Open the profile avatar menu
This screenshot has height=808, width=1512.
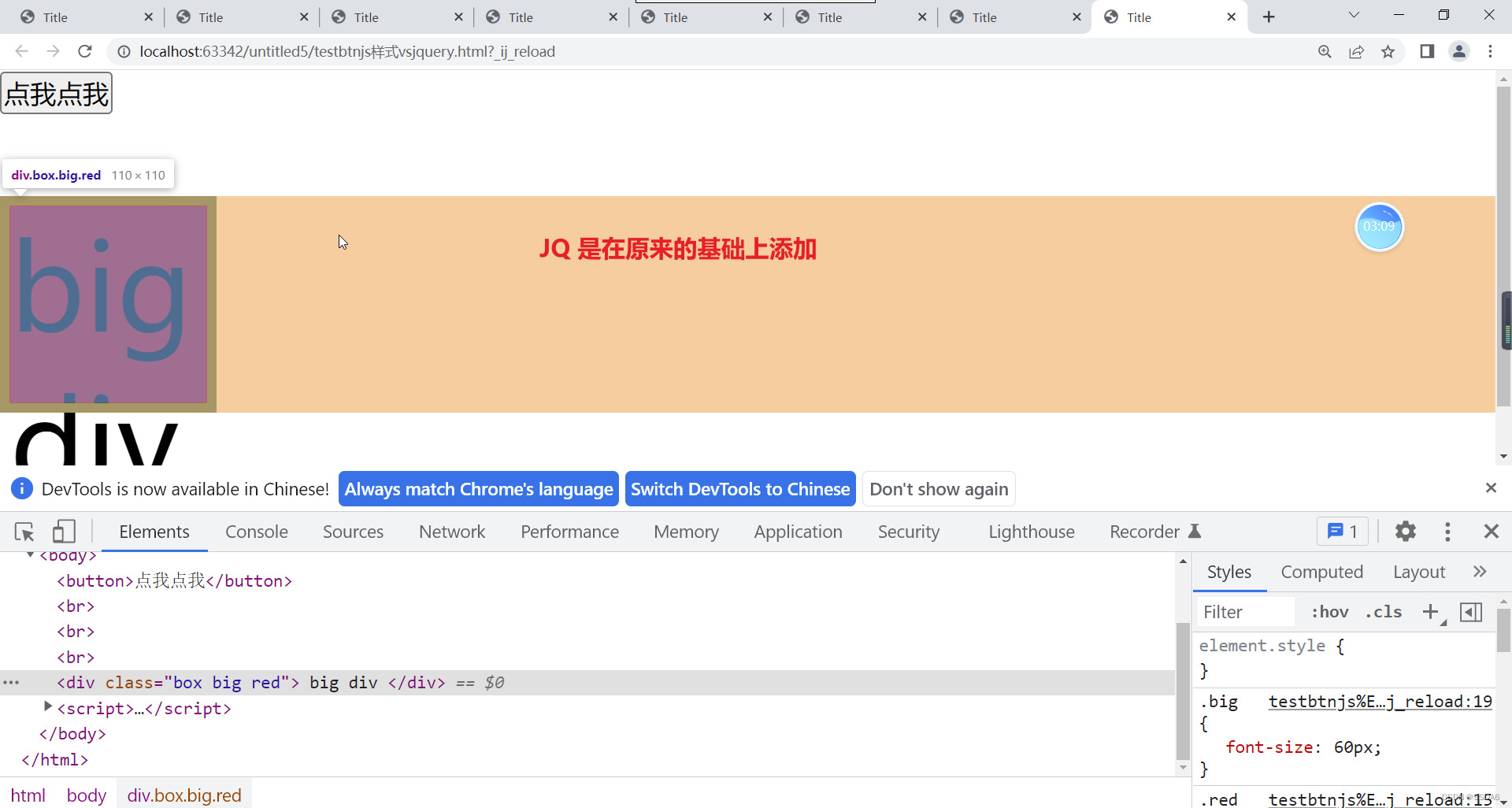[1459, 51]
